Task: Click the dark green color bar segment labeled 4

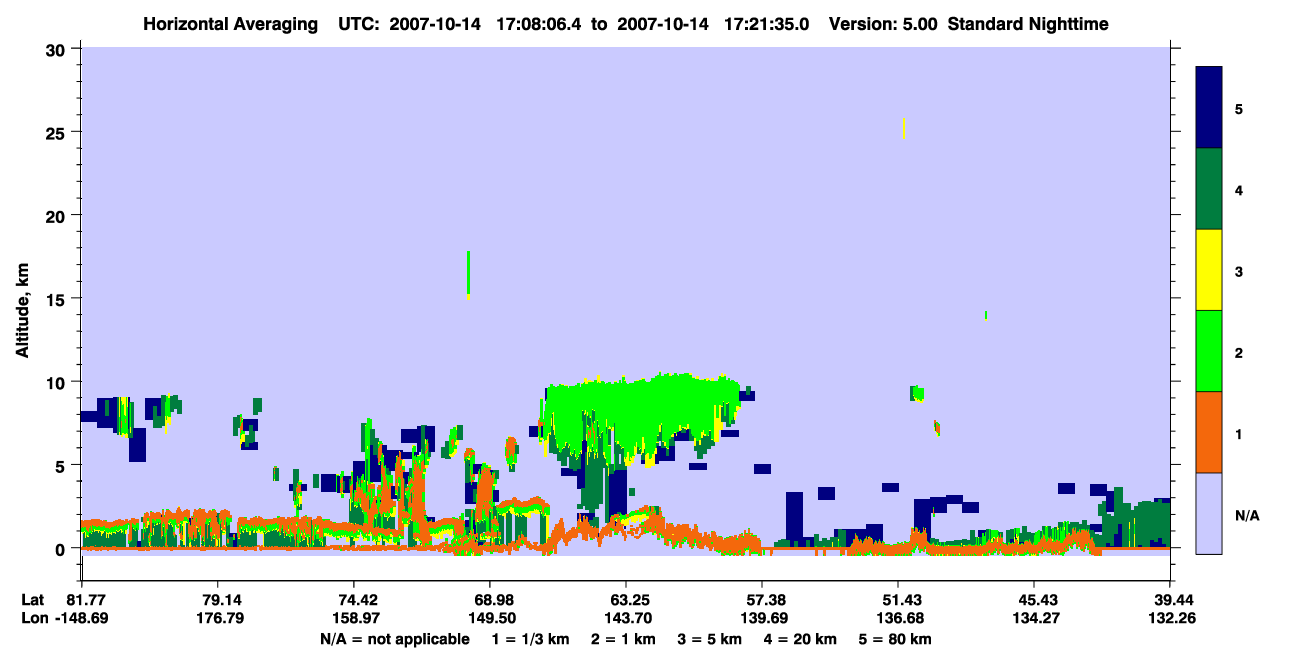Action: pyautogui.click(x=1210, y=189)
